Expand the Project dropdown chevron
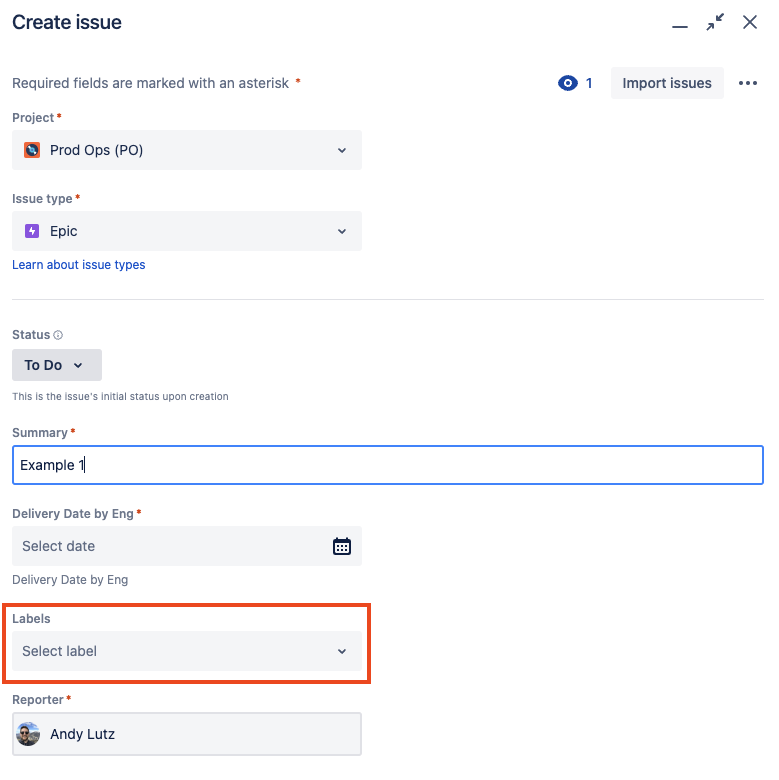The image size is (779, 780). (x=342, y=150)
